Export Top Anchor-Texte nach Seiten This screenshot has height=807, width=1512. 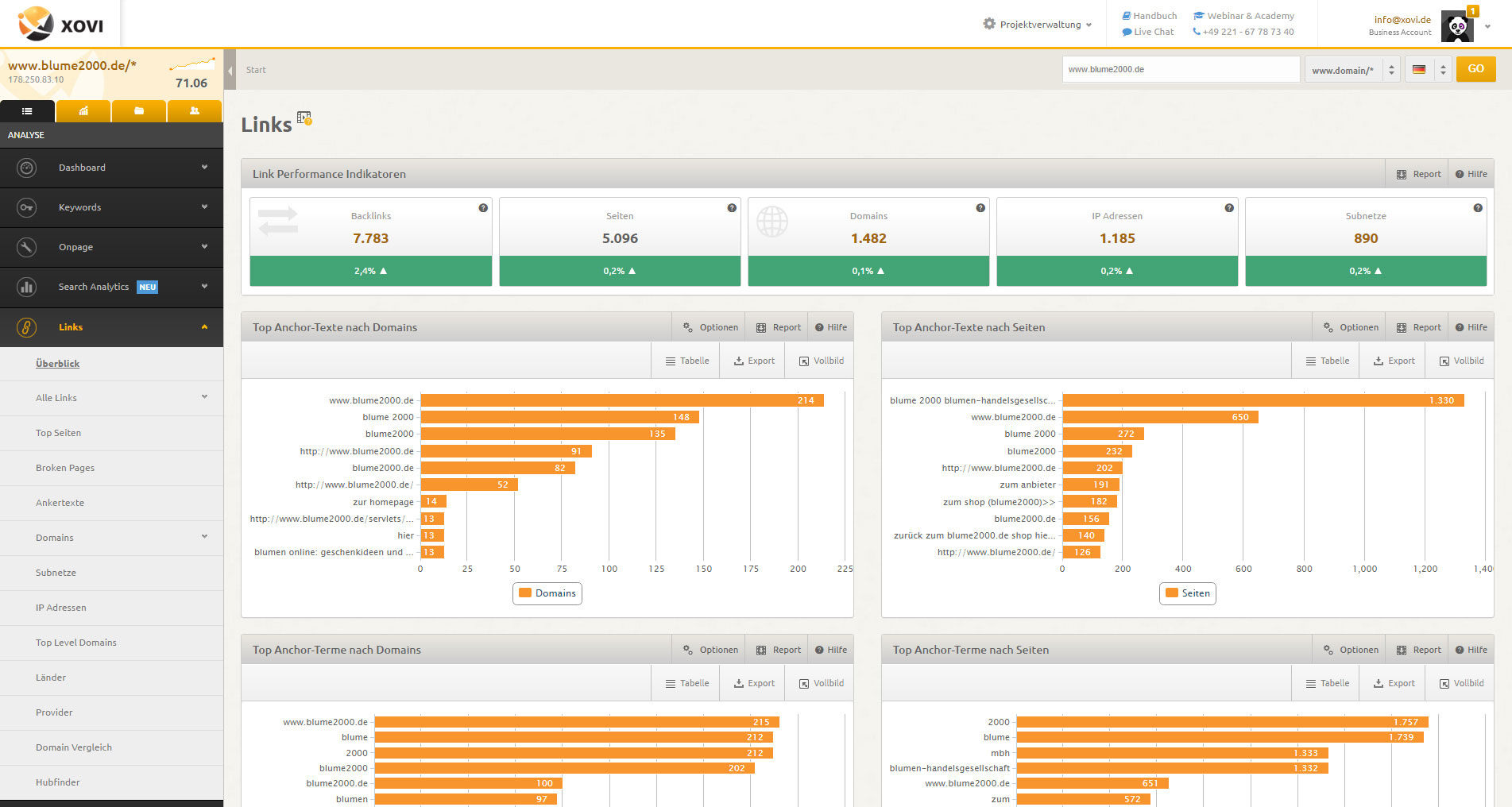1394,361
